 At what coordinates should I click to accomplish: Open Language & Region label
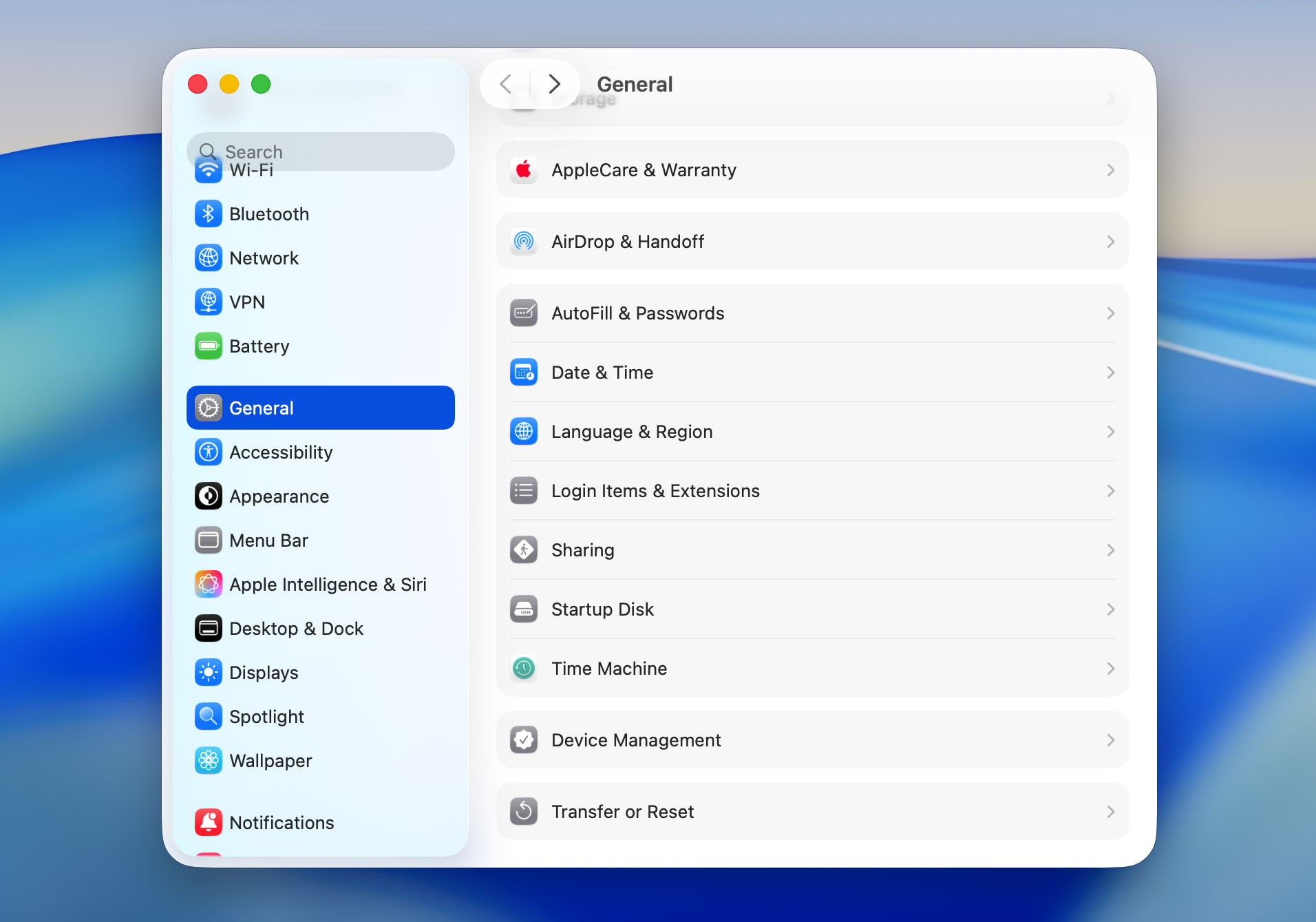(x=632, y=432)
